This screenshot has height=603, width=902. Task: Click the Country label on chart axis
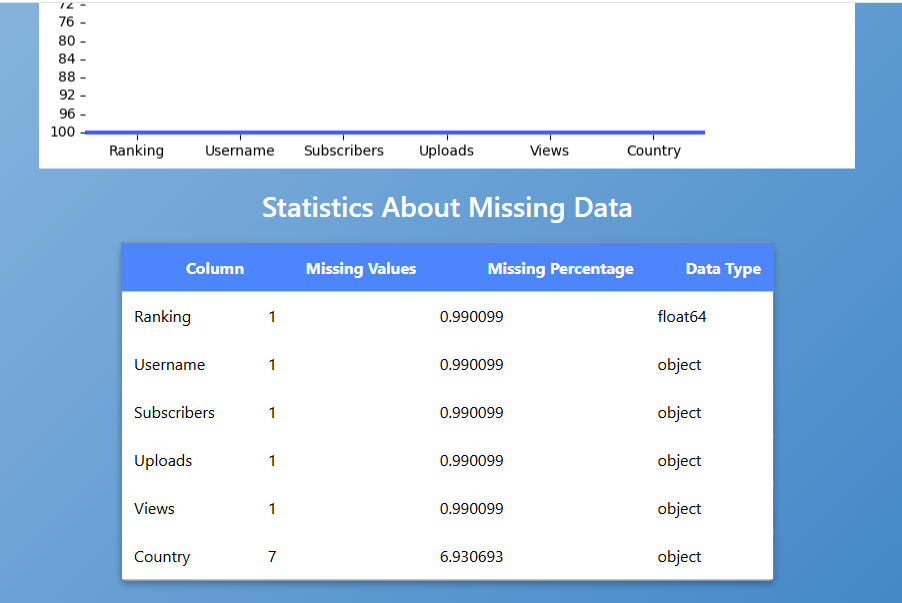[x=653, y=151]
